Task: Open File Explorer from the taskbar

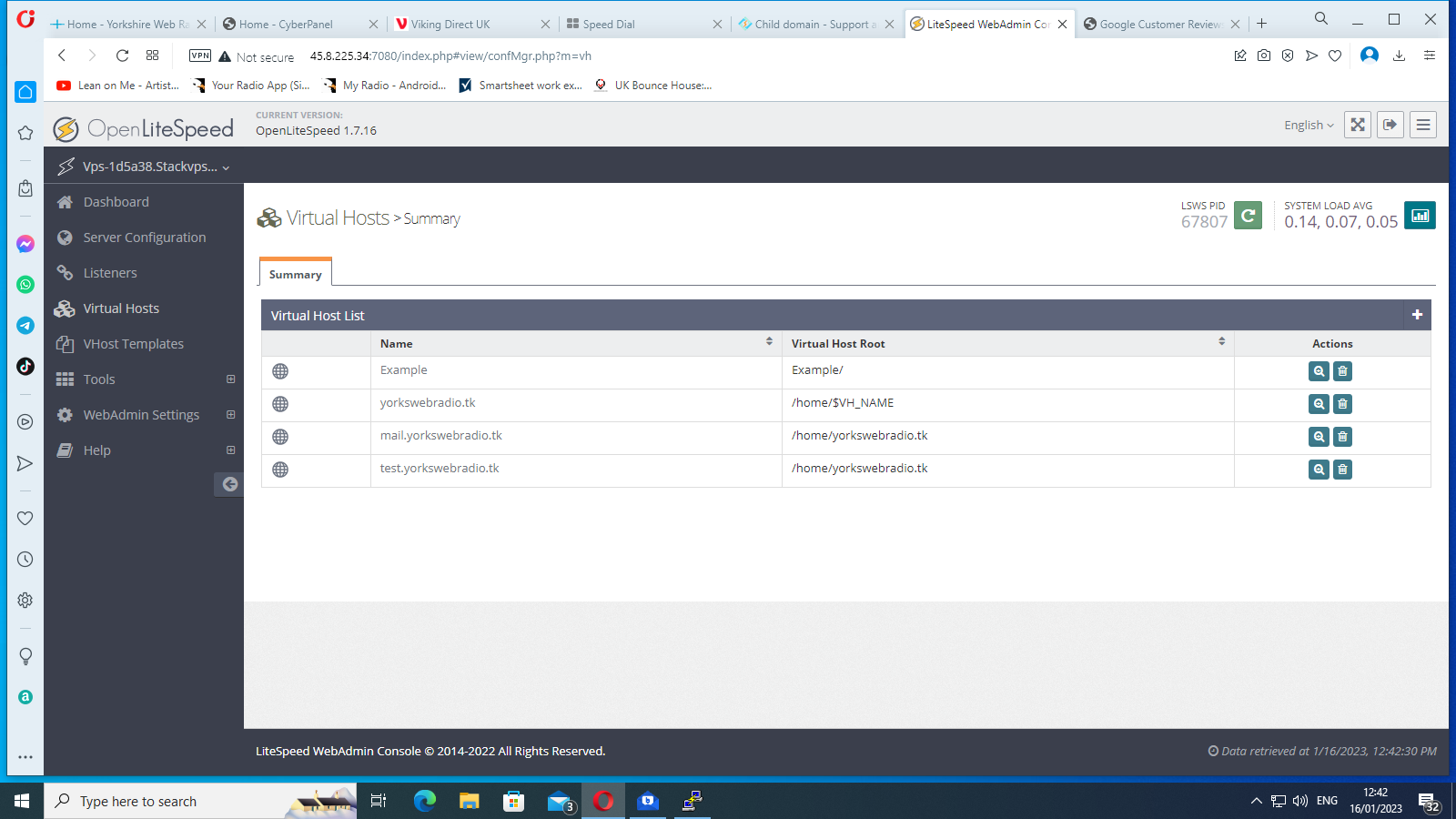Action: tap(469, 801)
